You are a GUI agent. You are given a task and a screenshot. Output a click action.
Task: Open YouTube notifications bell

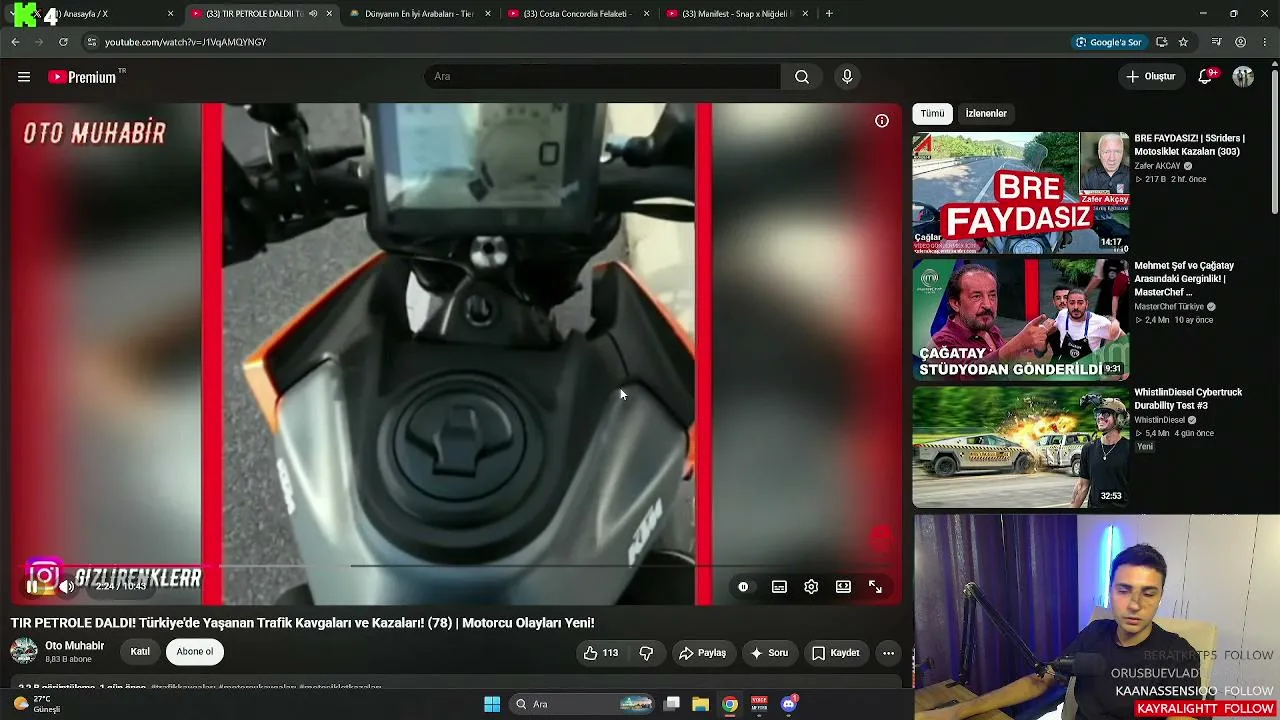pyautogui.click(x=1205, y=77)
